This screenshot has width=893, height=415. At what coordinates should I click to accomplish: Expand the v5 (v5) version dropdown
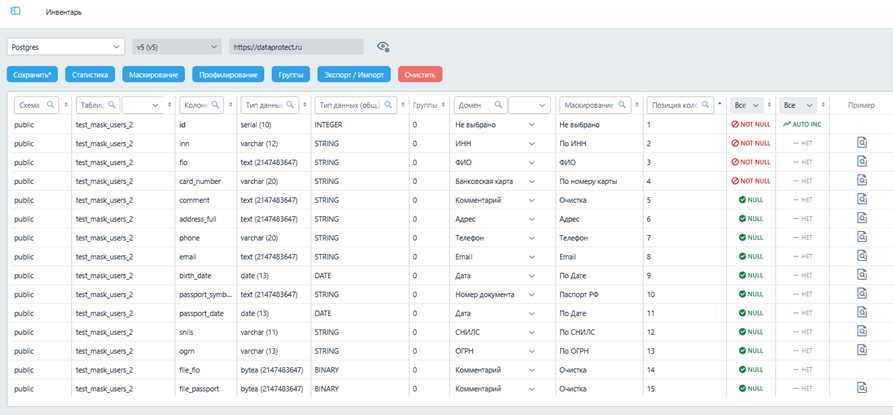tap(177, 46)
